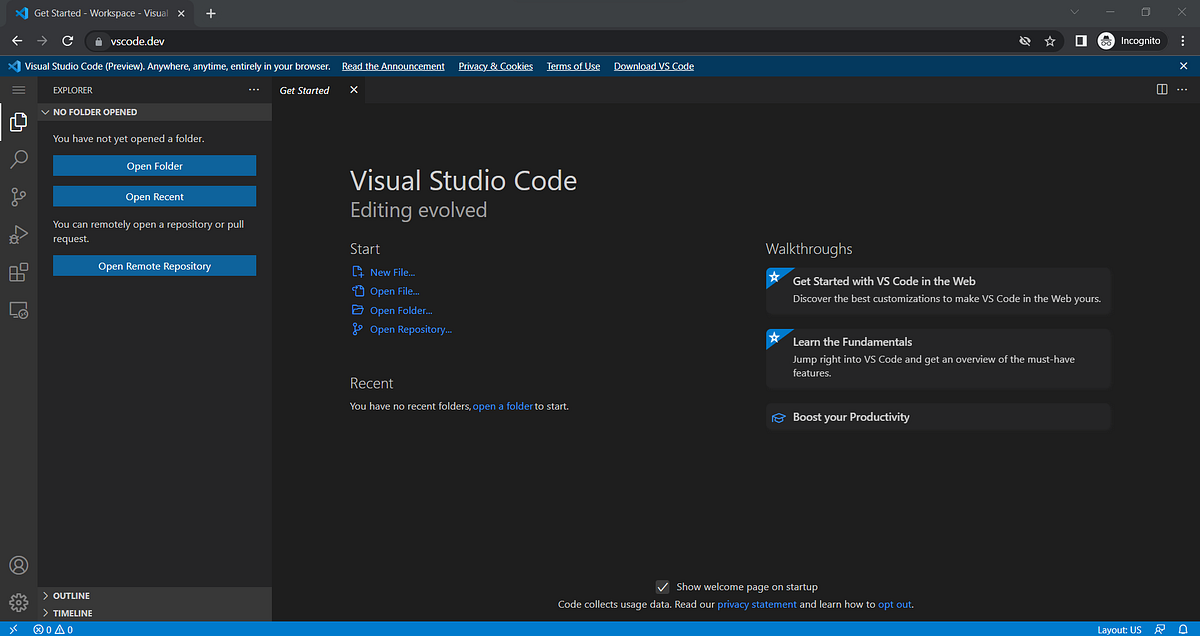Collapse the NO FOLDER OPENED section
Screen dimensions: 1200x636
44,111
